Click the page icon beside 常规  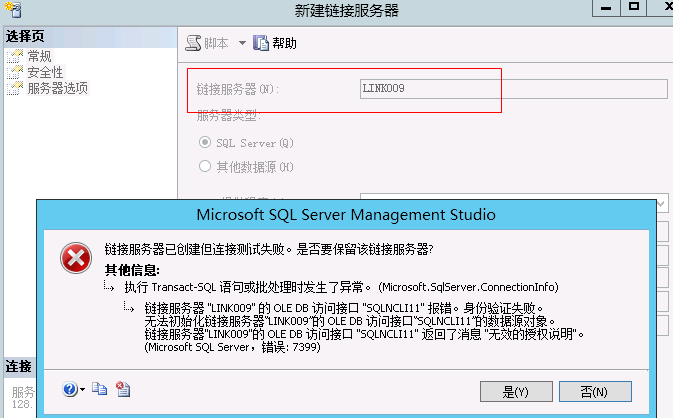point(15,56)
